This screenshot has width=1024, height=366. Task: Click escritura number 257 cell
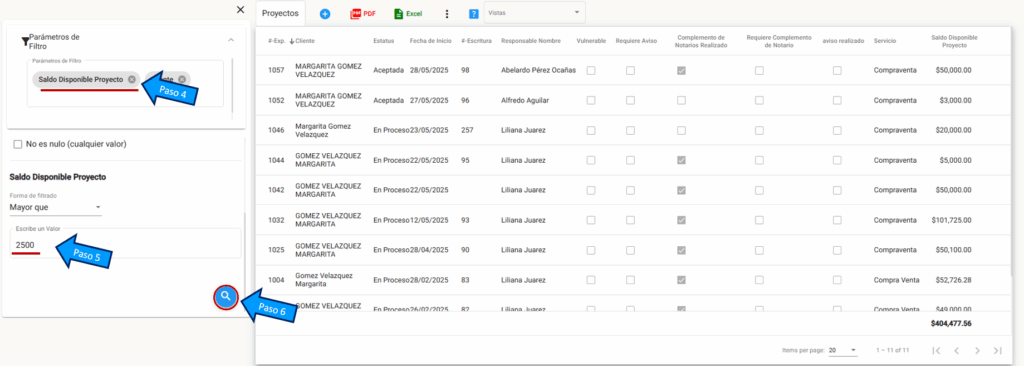tap(467, 130)
